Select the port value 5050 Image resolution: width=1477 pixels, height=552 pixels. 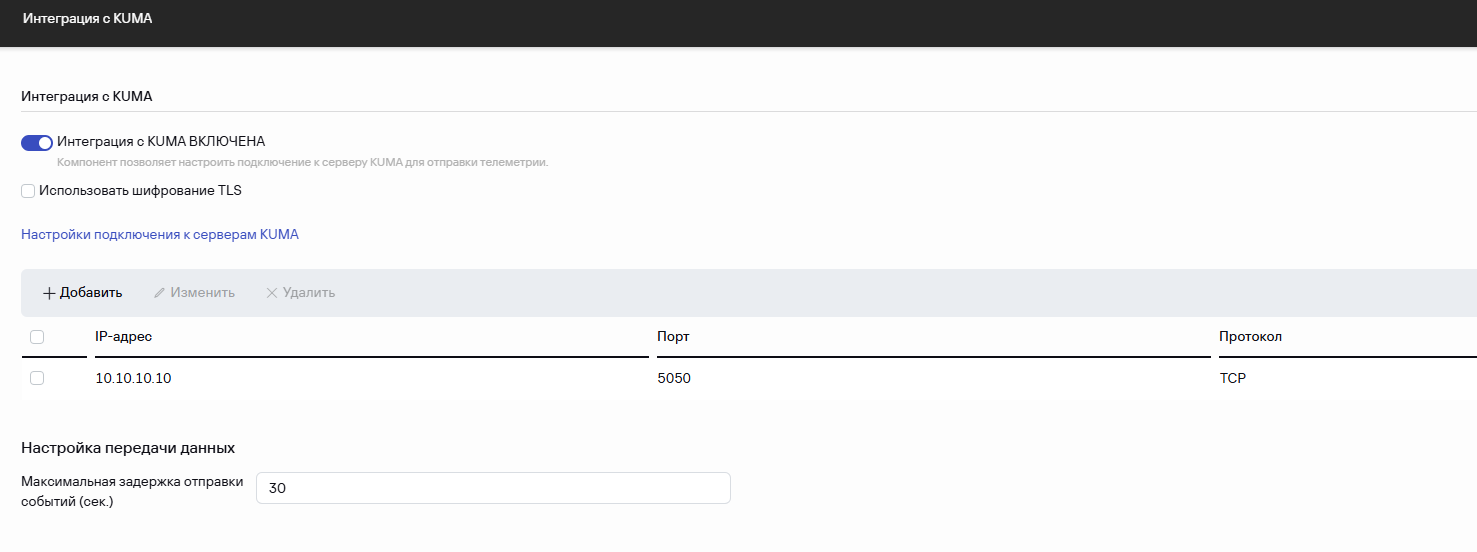point(674,379)
